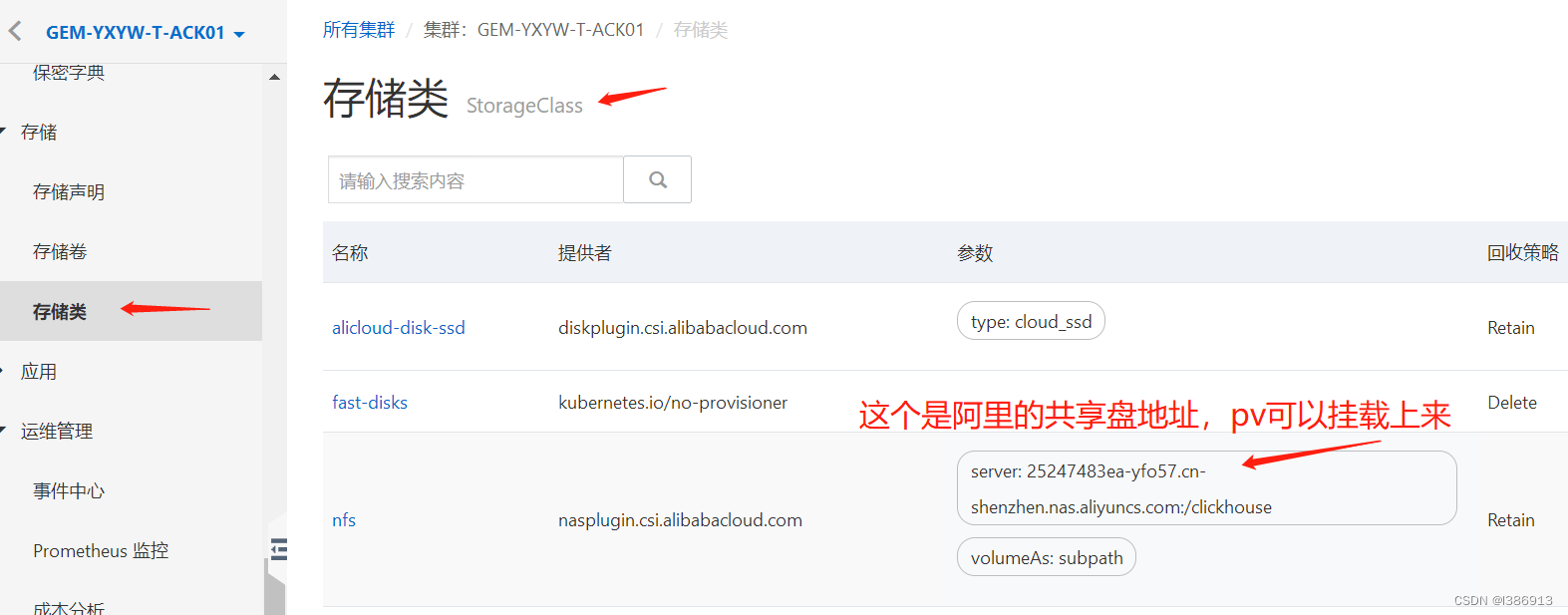Open 事件中心 in the sidebar
This screenshot has width=1568, height=615.
[69, 490]
